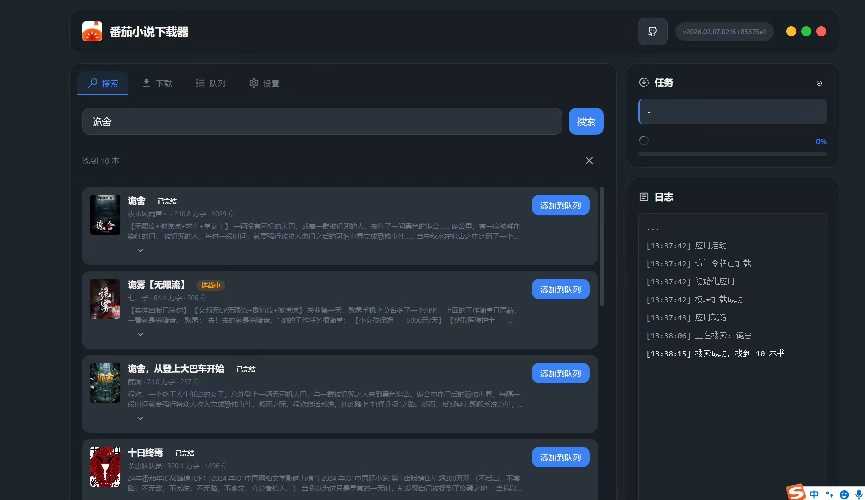865x500 pixels.
Task: Expand description of 诡舍，从登上大巴车开始
Action: (x=140, y=418)
